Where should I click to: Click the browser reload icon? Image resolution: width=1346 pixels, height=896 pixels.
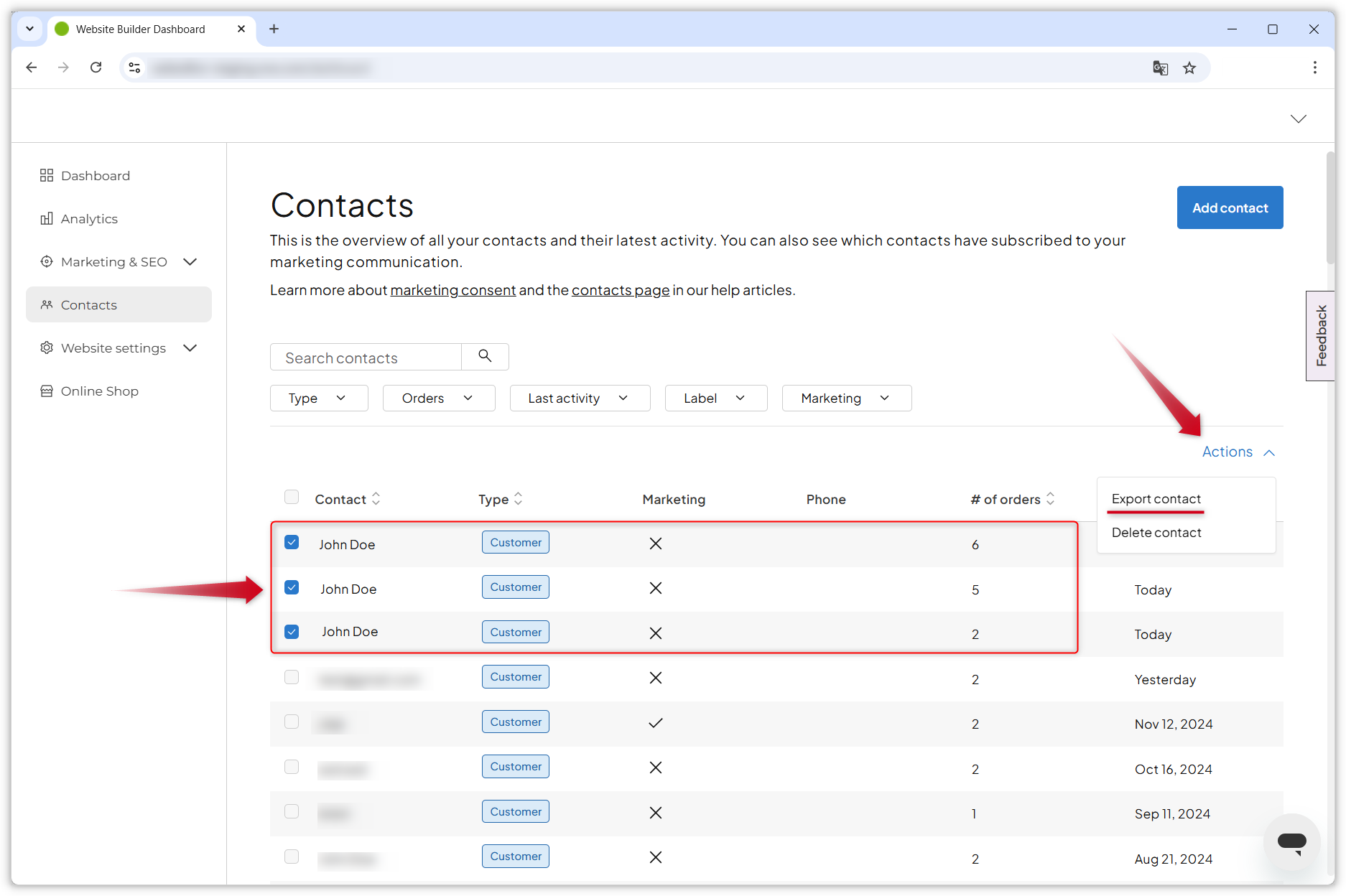(x=96, y=67)
